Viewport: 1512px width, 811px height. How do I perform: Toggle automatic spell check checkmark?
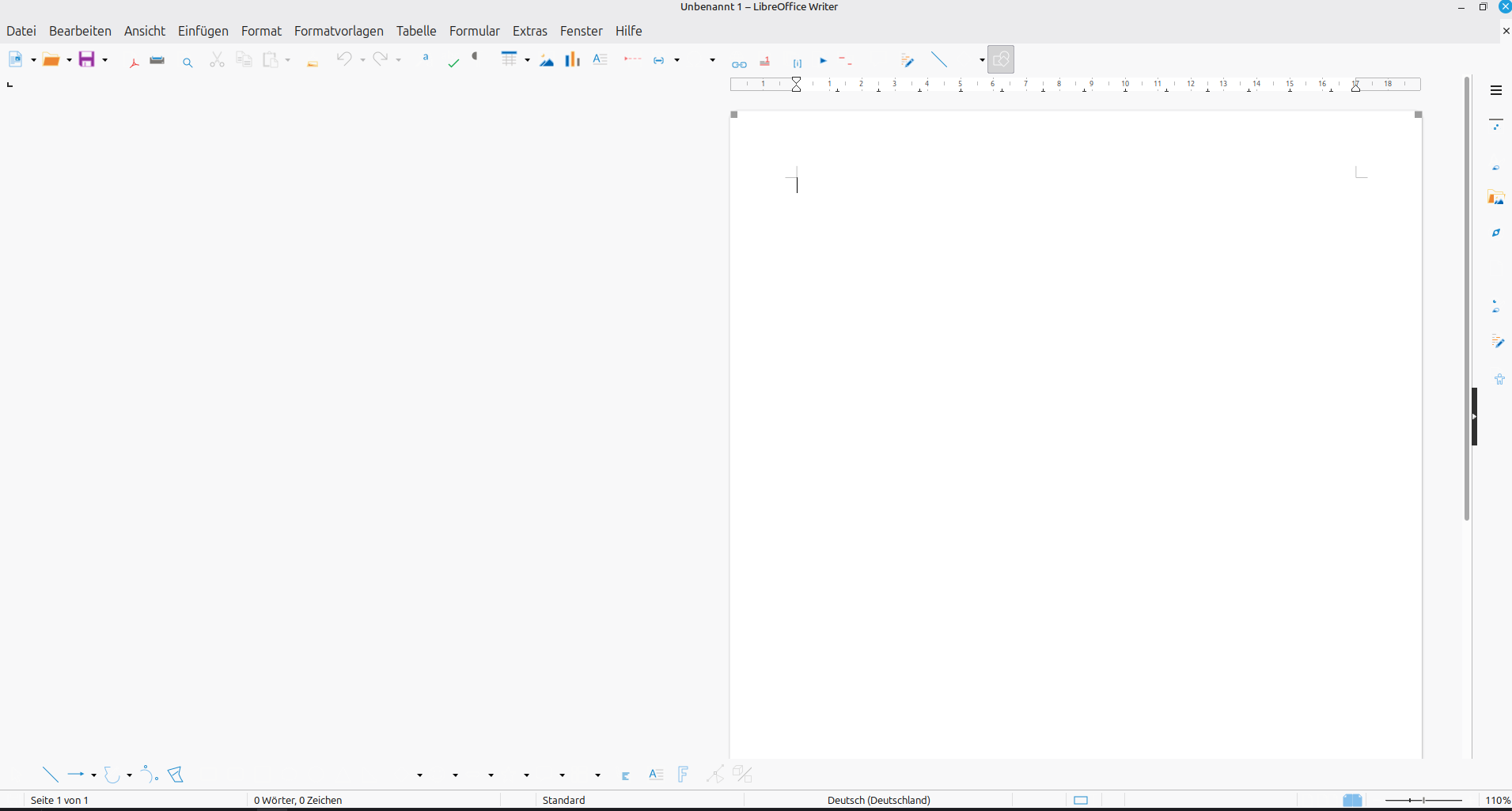click(453, 63)
